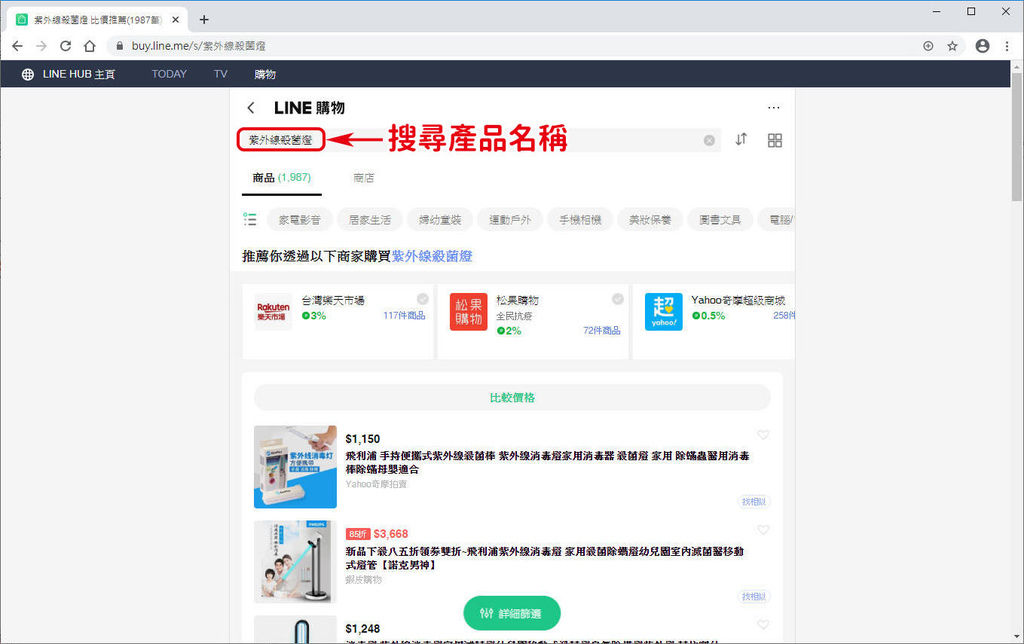
Task: Open the 新品下殺八五折 飛利浦紫外線消毒燈 product title
Action: coord(545,558)
